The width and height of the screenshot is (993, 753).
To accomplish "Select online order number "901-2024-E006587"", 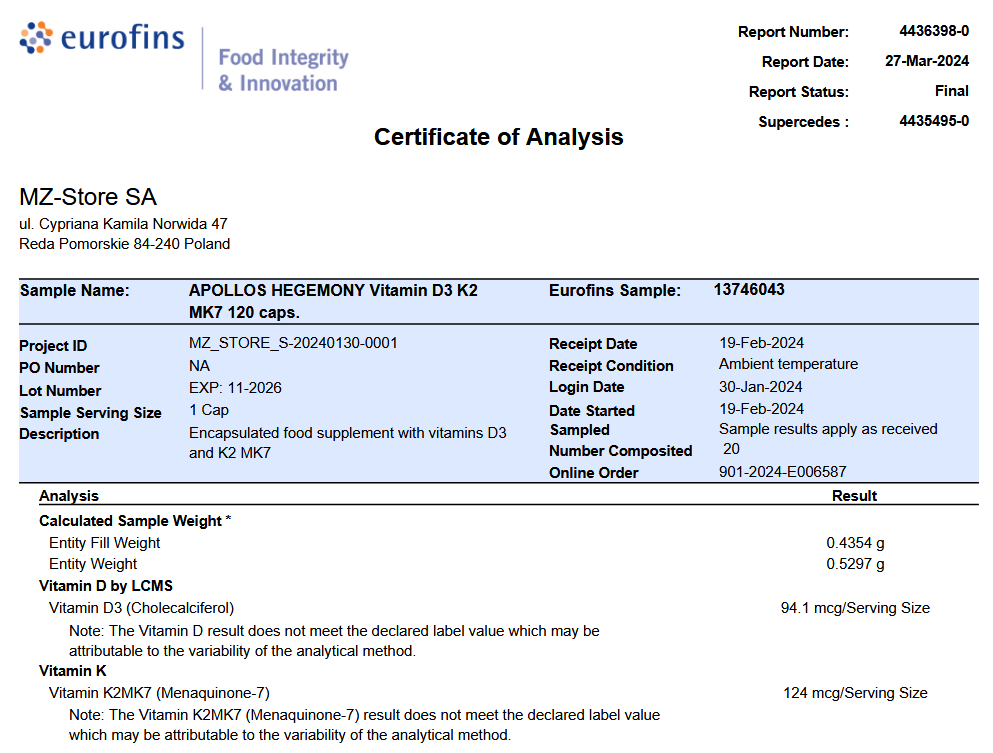I will pos(783,472).
